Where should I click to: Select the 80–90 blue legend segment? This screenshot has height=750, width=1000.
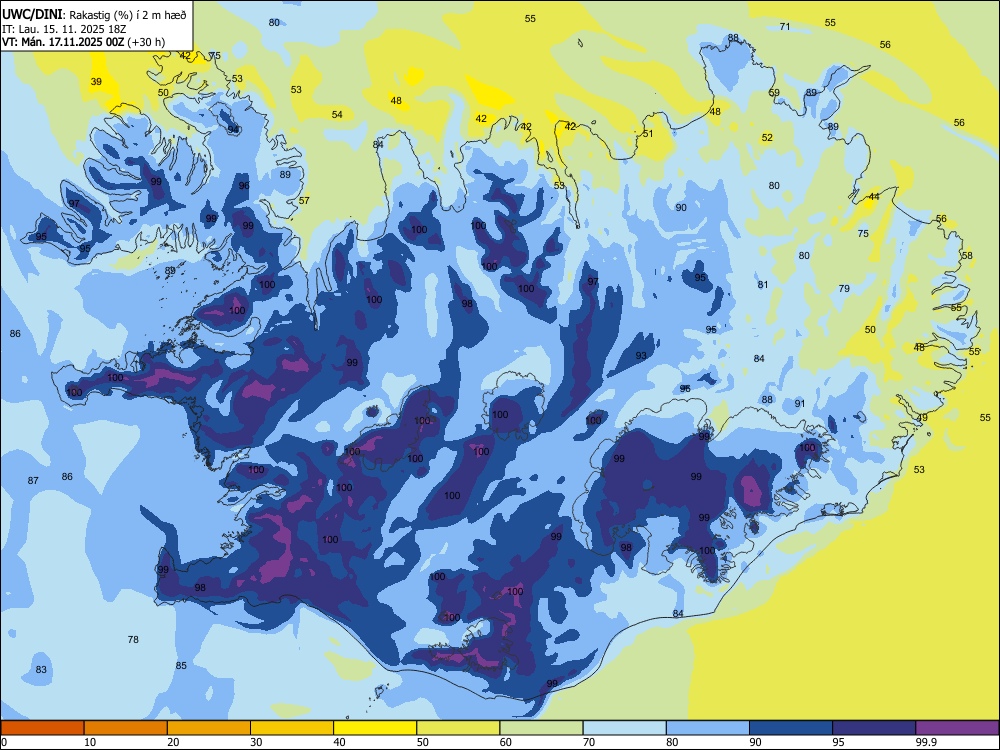pos(707,728)
